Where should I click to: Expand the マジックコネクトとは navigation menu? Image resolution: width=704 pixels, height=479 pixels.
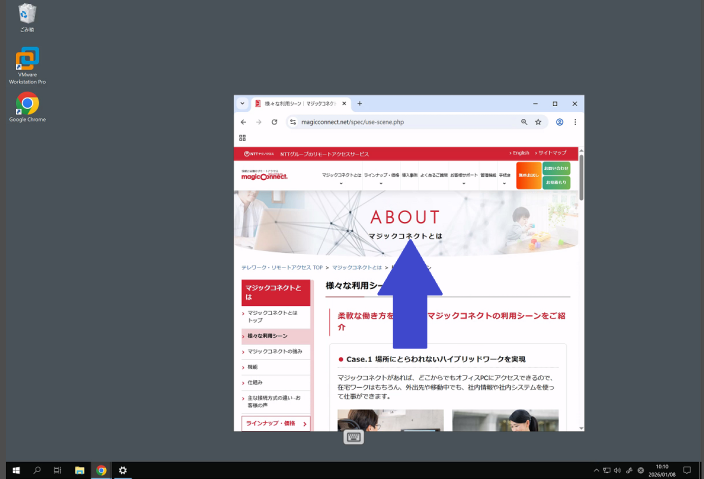tap(341, 176)
